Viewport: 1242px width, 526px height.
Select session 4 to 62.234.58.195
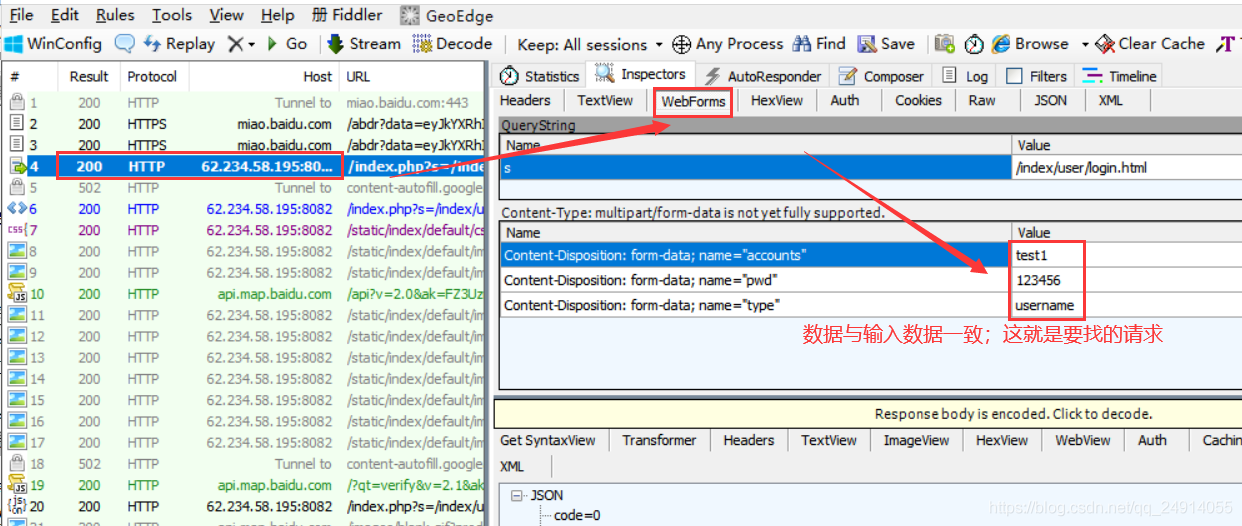[245, 167]
